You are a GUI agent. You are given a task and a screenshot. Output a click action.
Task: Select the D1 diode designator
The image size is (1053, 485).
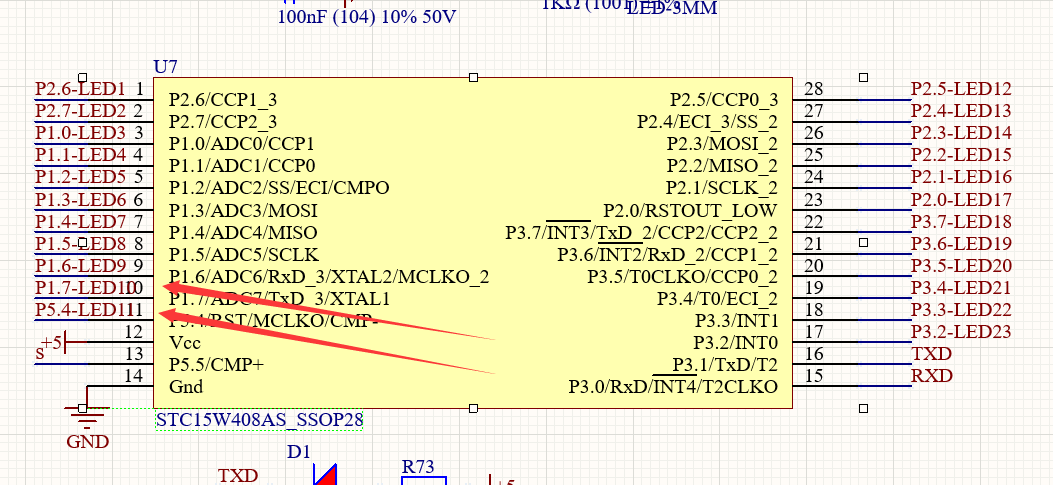pyautogui.click(x=299, y=452)
